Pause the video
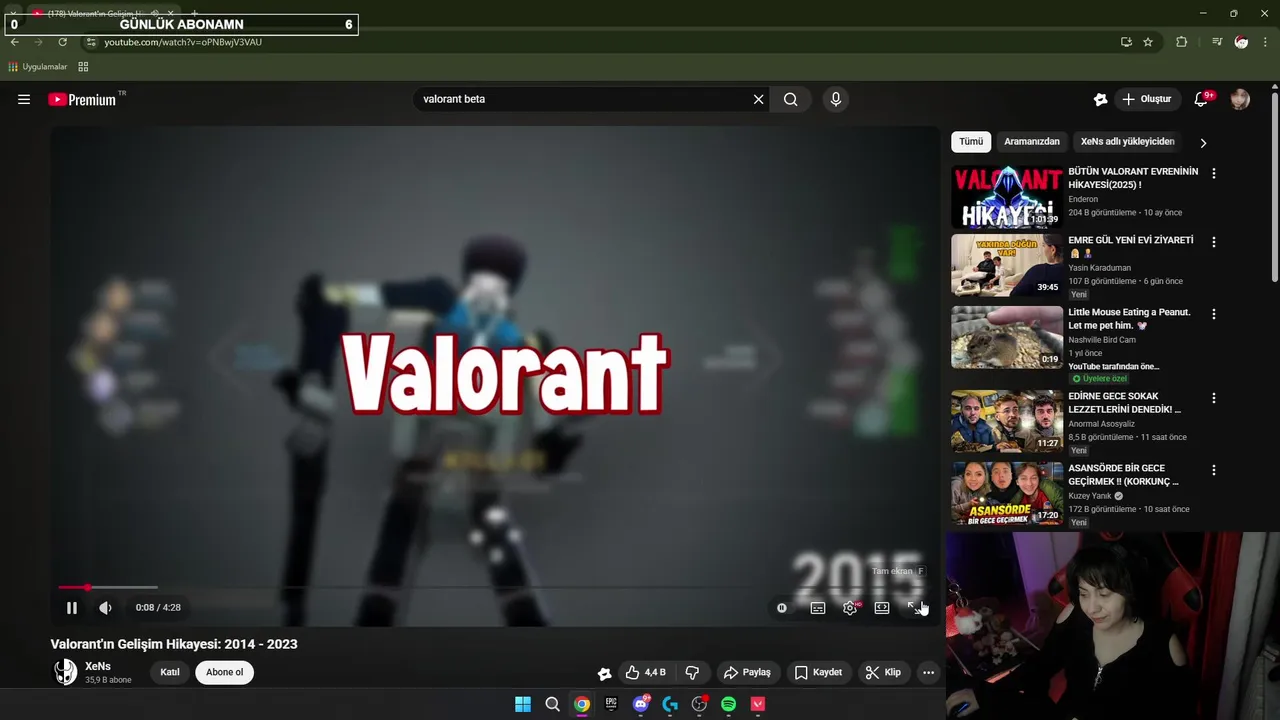The height and width of the screenshot is (720, 1280). (72, 607)
